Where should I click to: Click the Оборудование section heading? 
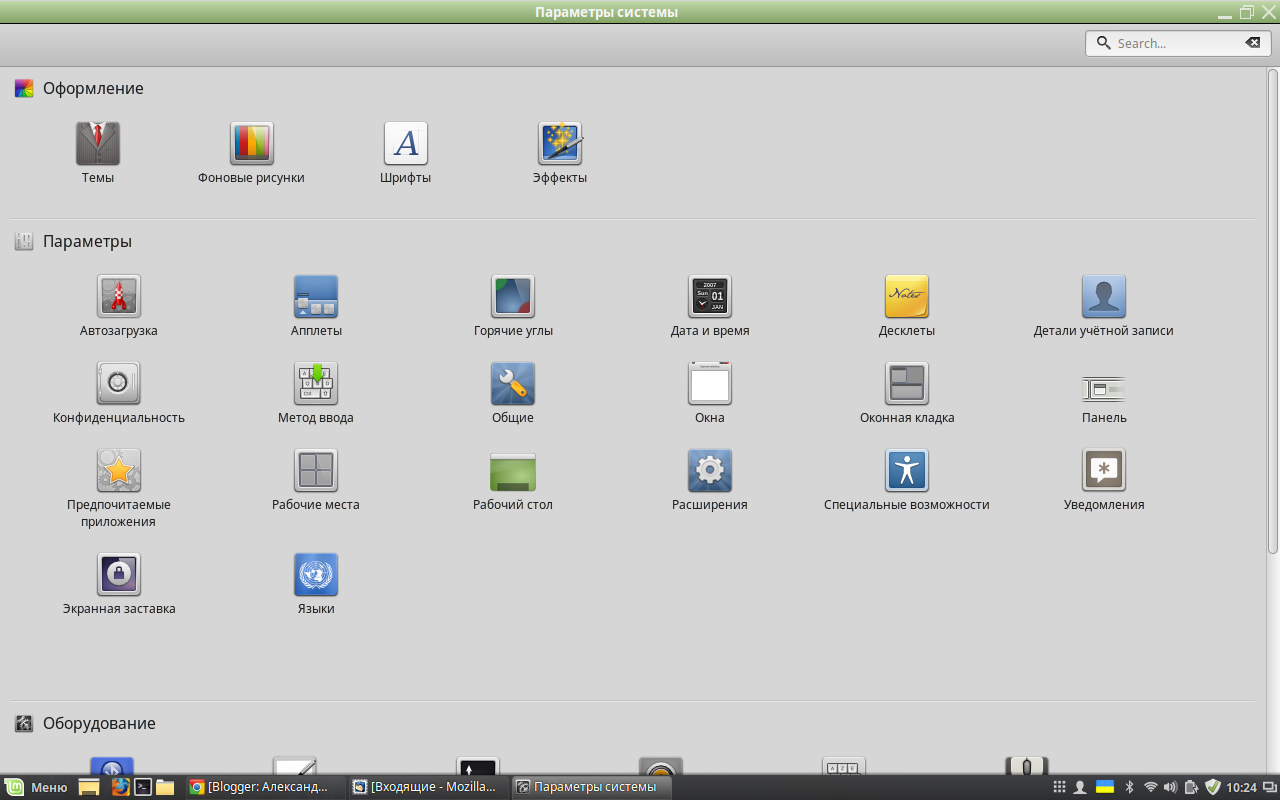click(99, 723)
